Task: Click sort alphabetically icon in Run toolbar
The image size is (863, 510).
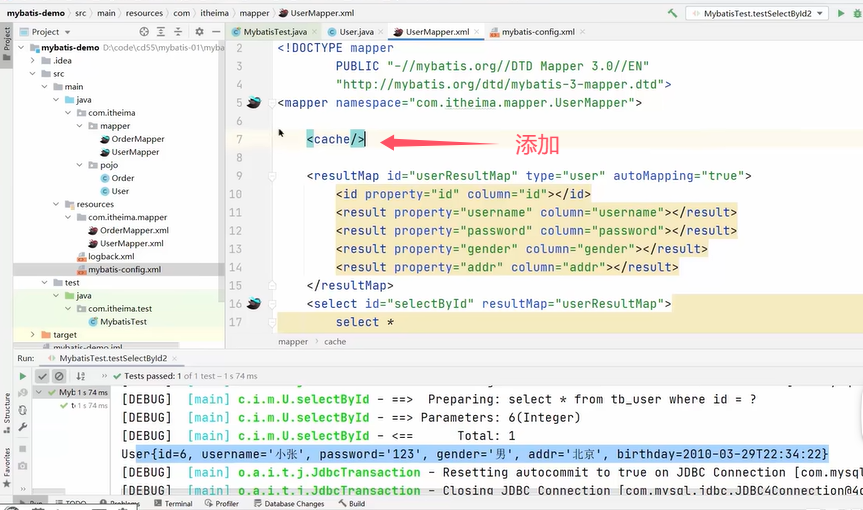Action: tap(81, 376)
